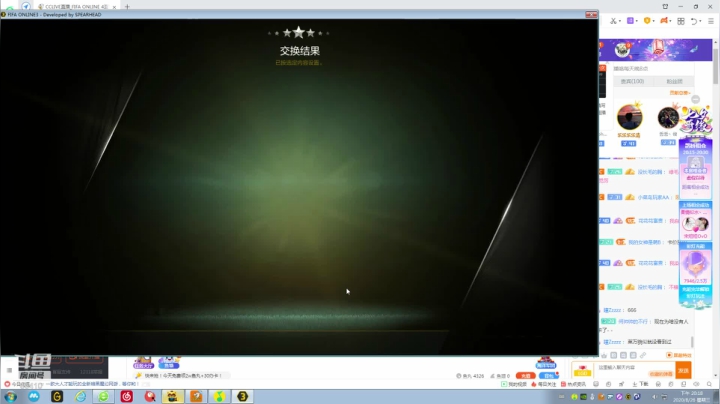The image size is (720, 404).
Task: Click the magnifier search icon in bottom bar
Action: (x=709, y=384)
